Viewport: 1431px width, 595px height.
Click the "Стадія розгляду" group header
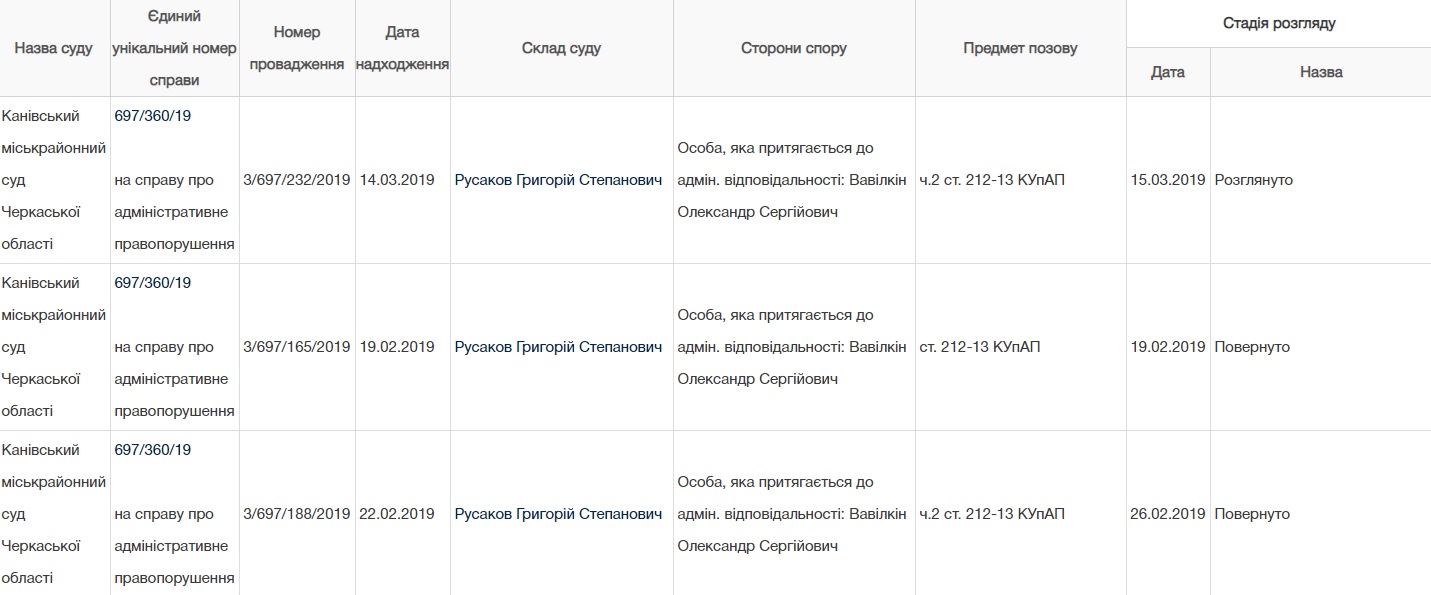[x=1278, y=23]
